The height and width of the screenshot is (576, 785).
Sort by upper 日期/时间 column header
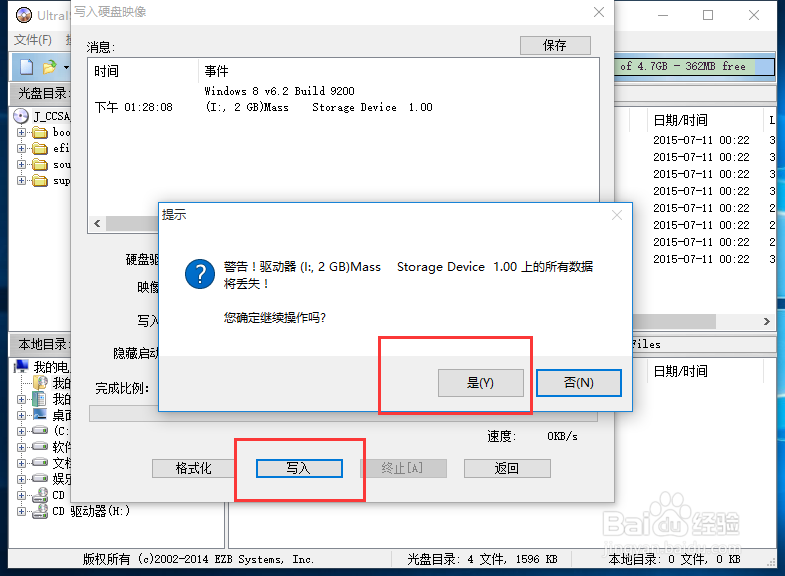coord(705,120)
